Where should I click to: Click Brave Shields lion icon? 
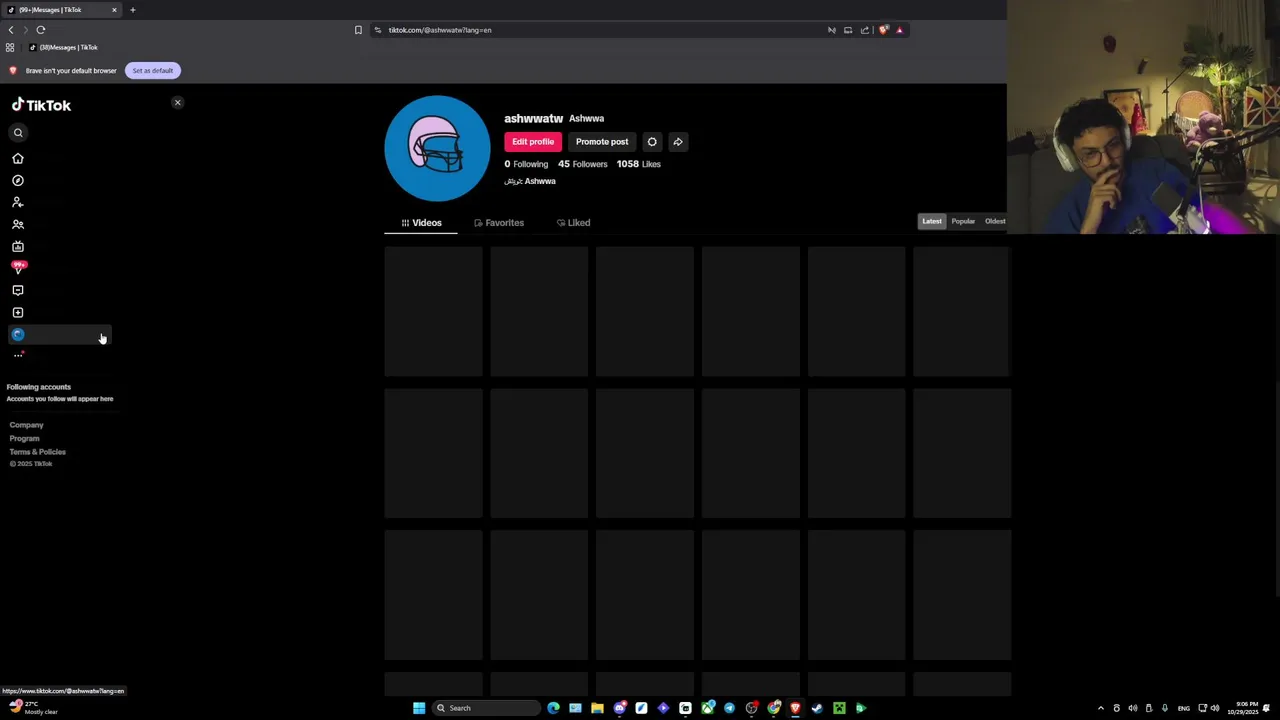[883, 30]
